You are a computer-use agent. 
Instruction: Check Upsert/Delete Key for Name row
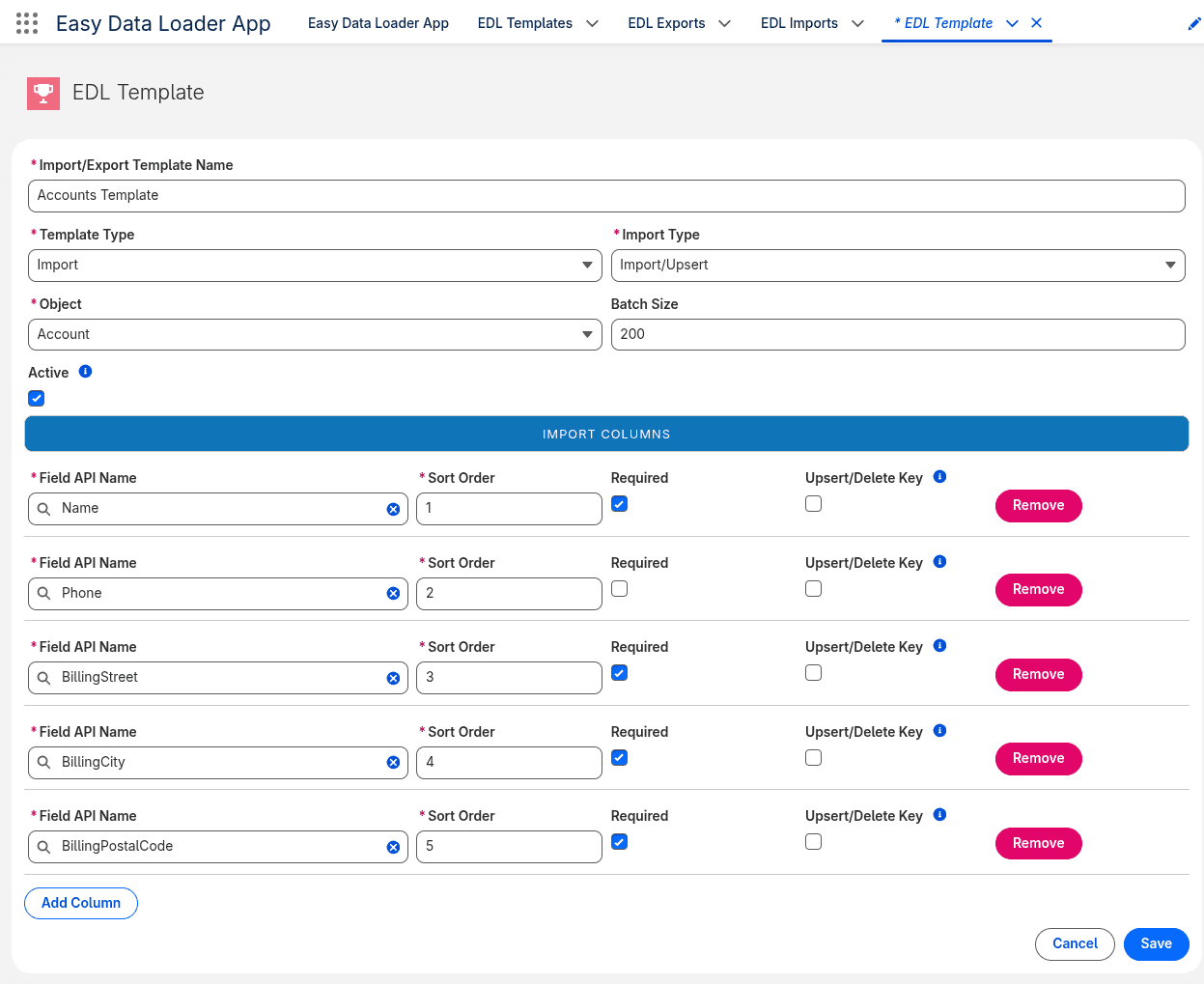click(x=814, y=504)
